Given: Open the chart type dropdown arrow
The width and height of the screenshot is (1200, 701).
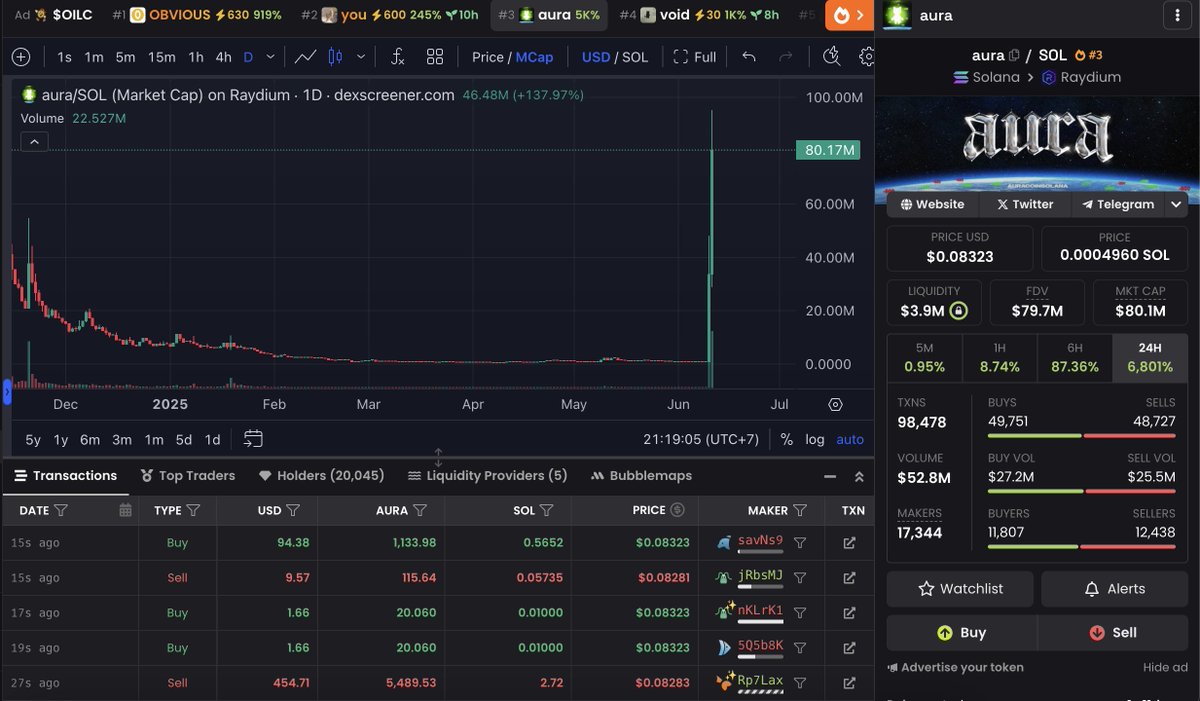Looking at the screenshot, I should [x=361, y=57].
